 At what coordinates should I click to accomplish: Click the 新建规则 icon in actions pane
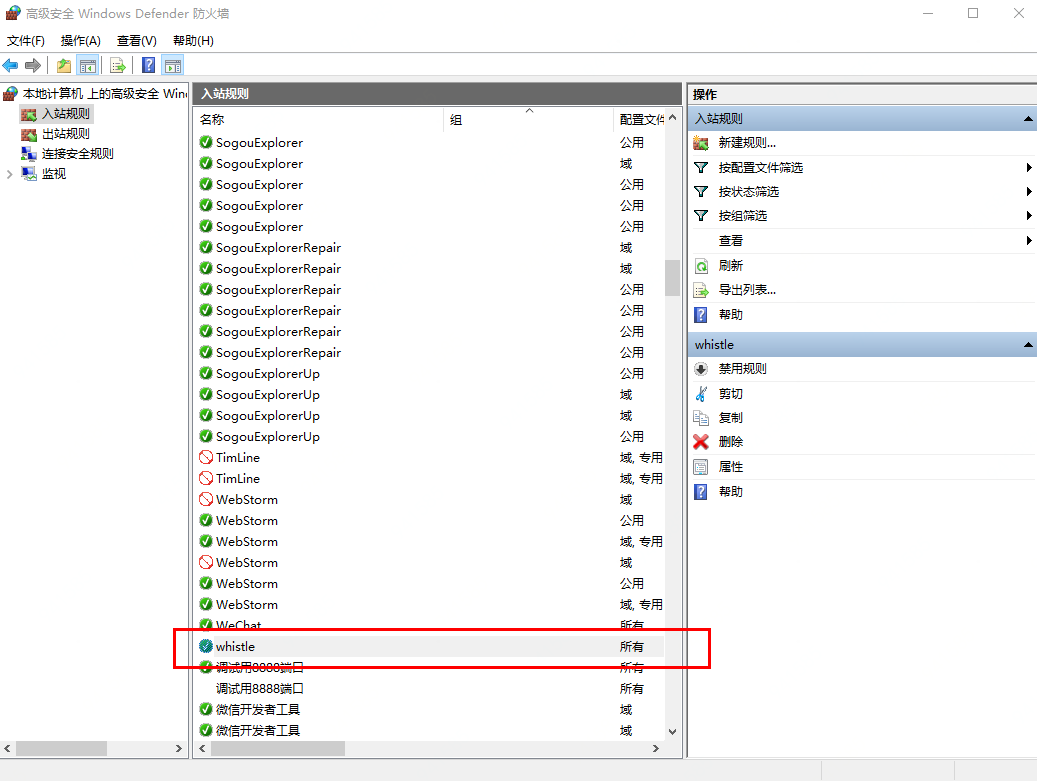(x=701, y=143)
